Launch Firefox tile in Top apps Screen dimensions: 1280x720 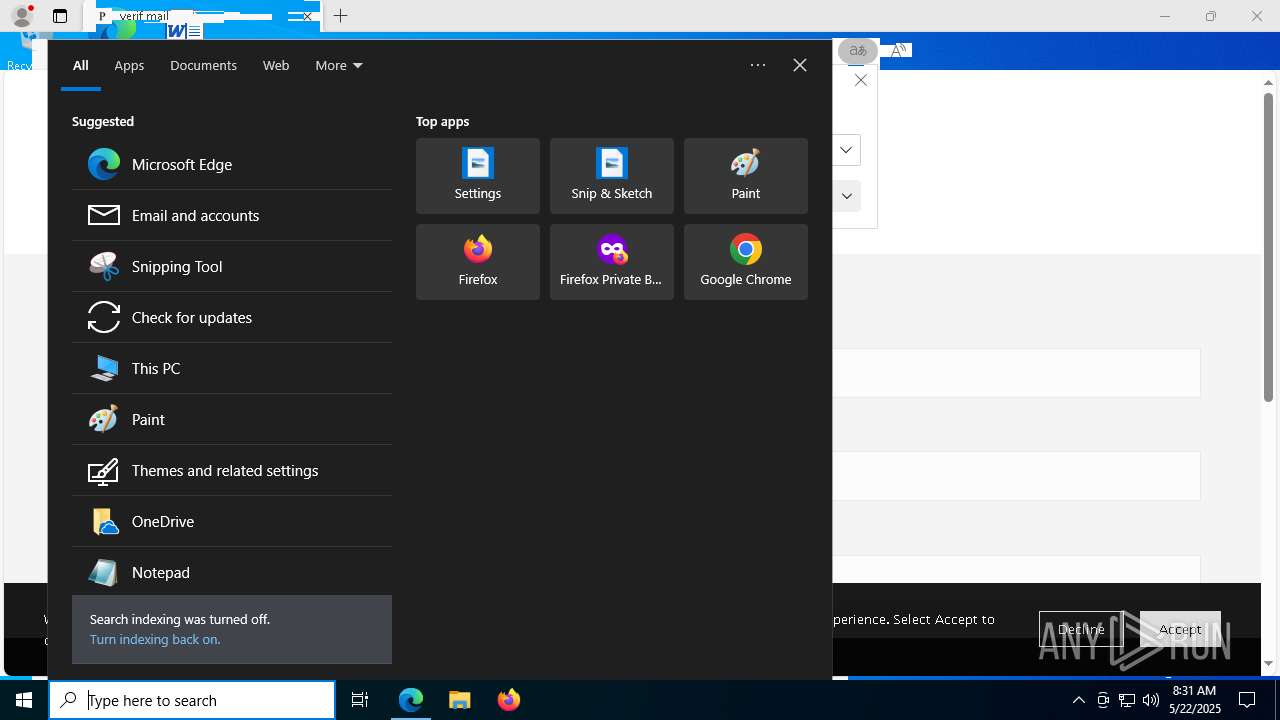click(x=478, y=262)
